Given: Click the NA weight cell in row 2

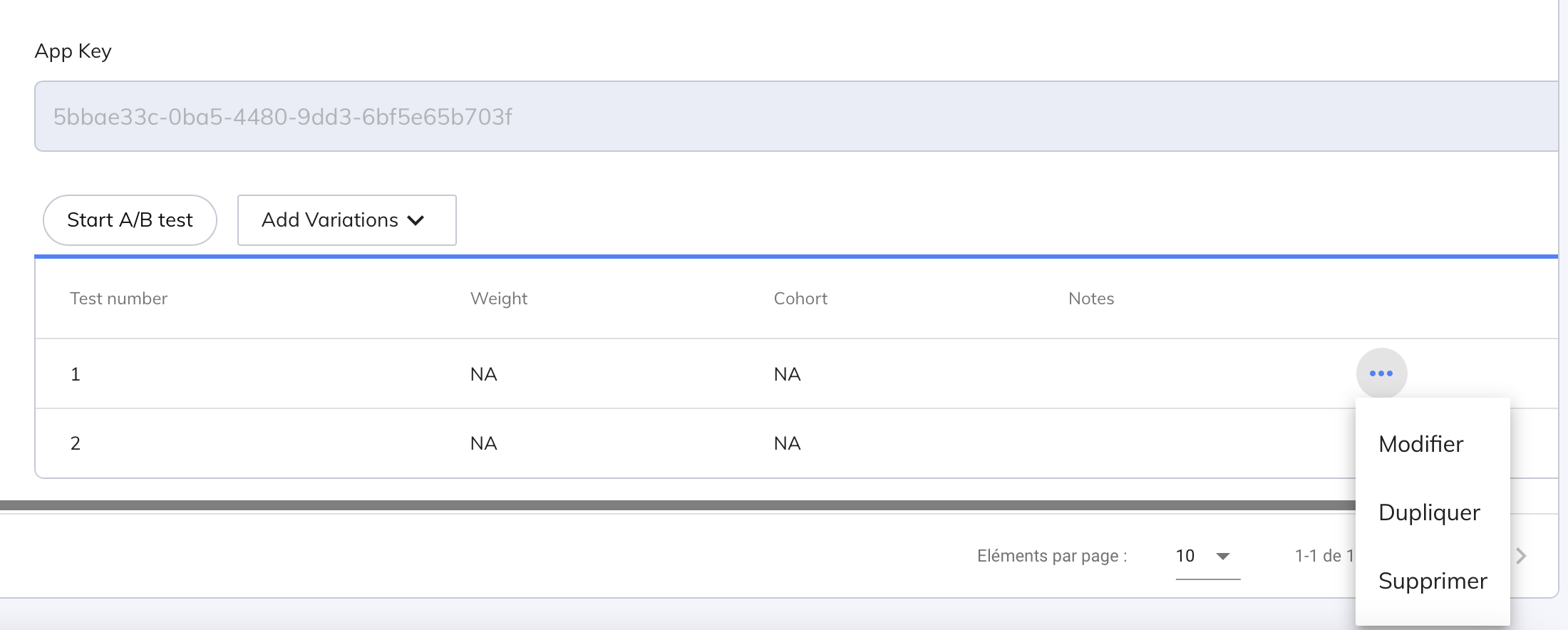Looking at the screenshot, I should 483,443.
